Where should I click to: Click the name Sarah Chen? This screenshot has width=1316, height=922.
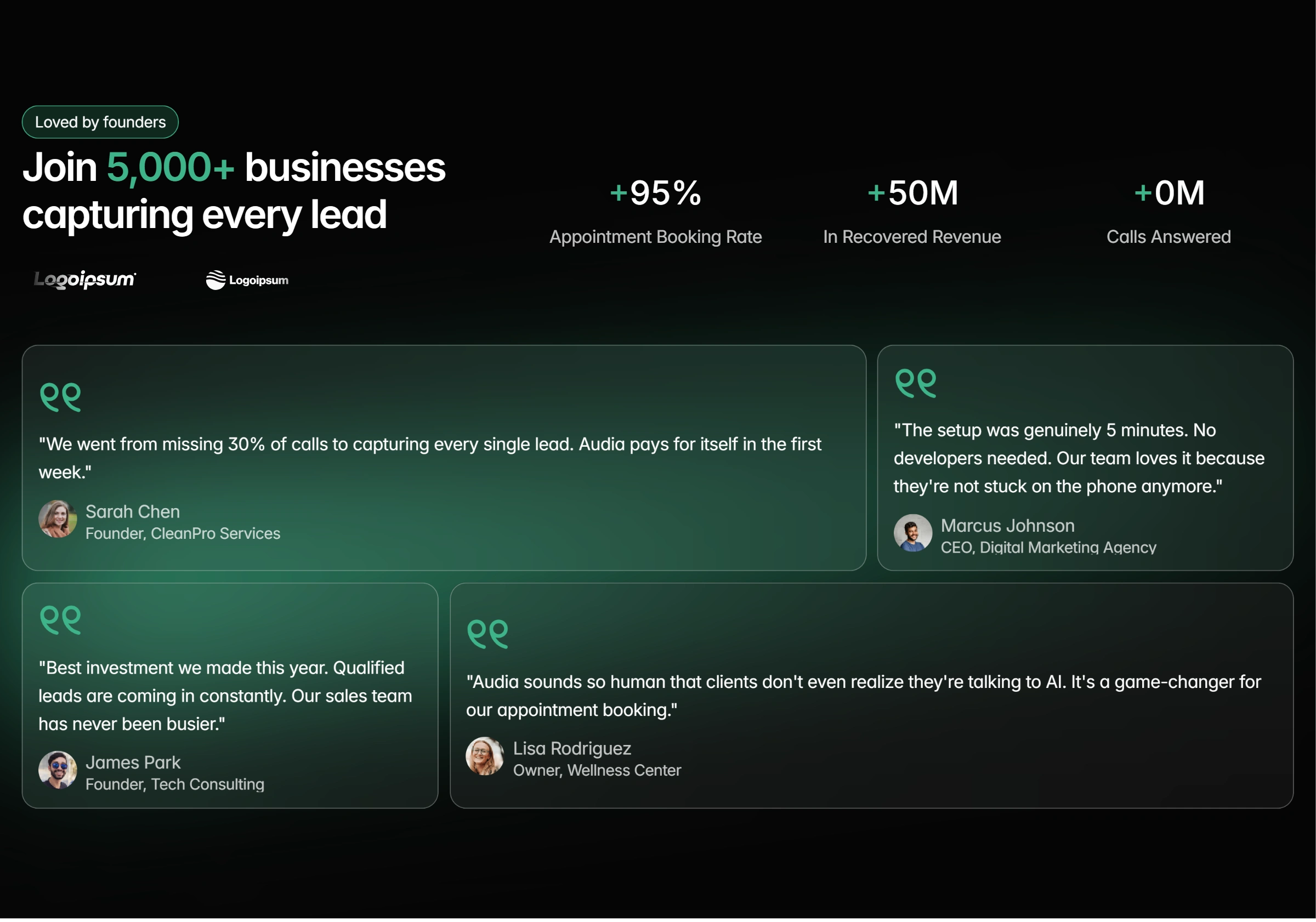[x=132, y=511]
